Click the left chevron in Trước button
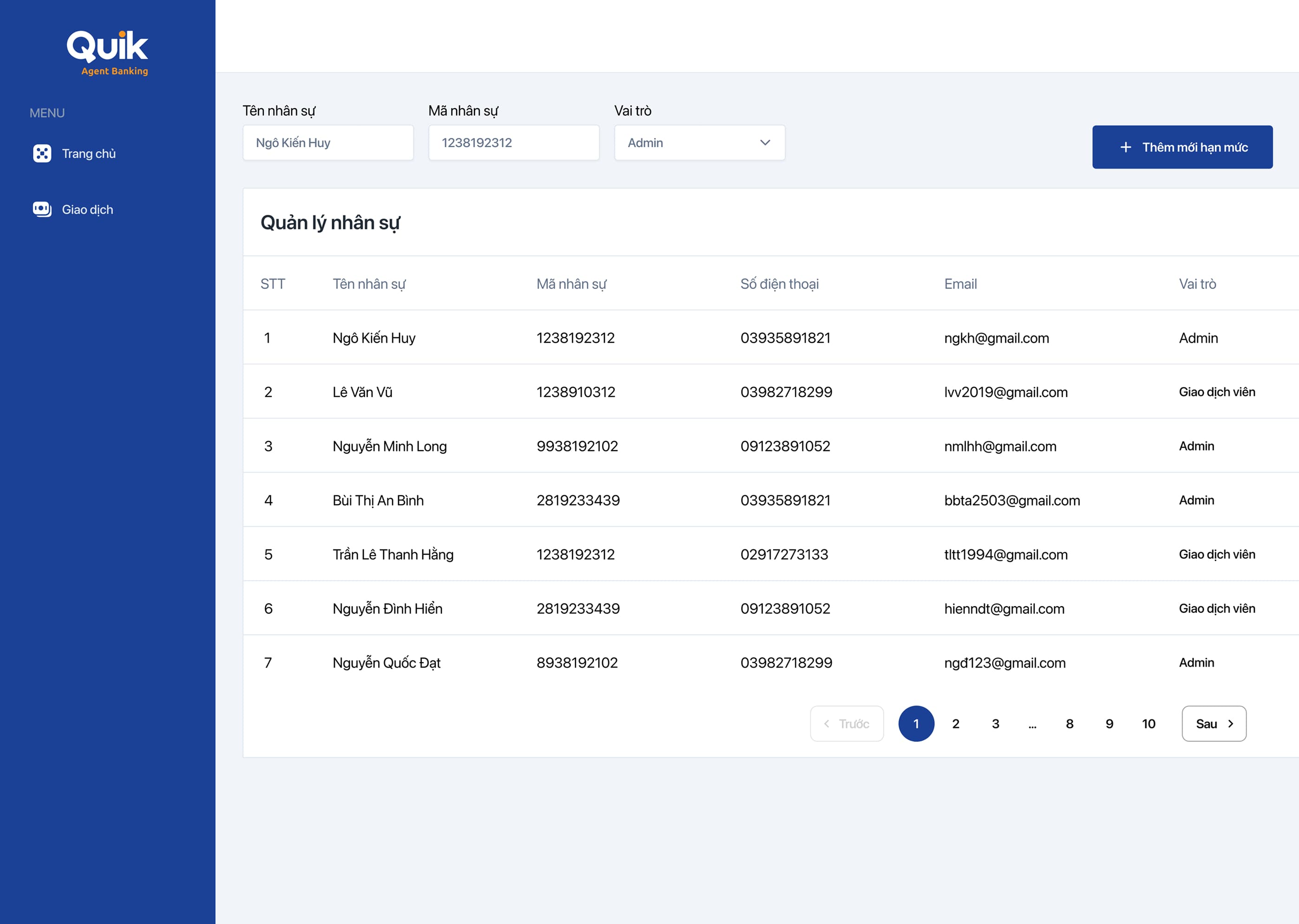The width and height of the screenshot is (1299, 924). (x=827, y=724)
